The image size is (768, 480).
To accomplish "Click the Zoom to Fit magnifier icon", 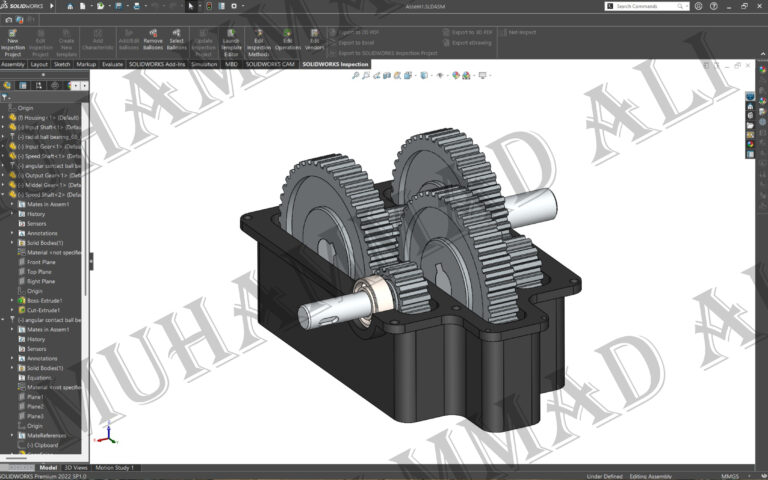I will (x=355, y=75).
